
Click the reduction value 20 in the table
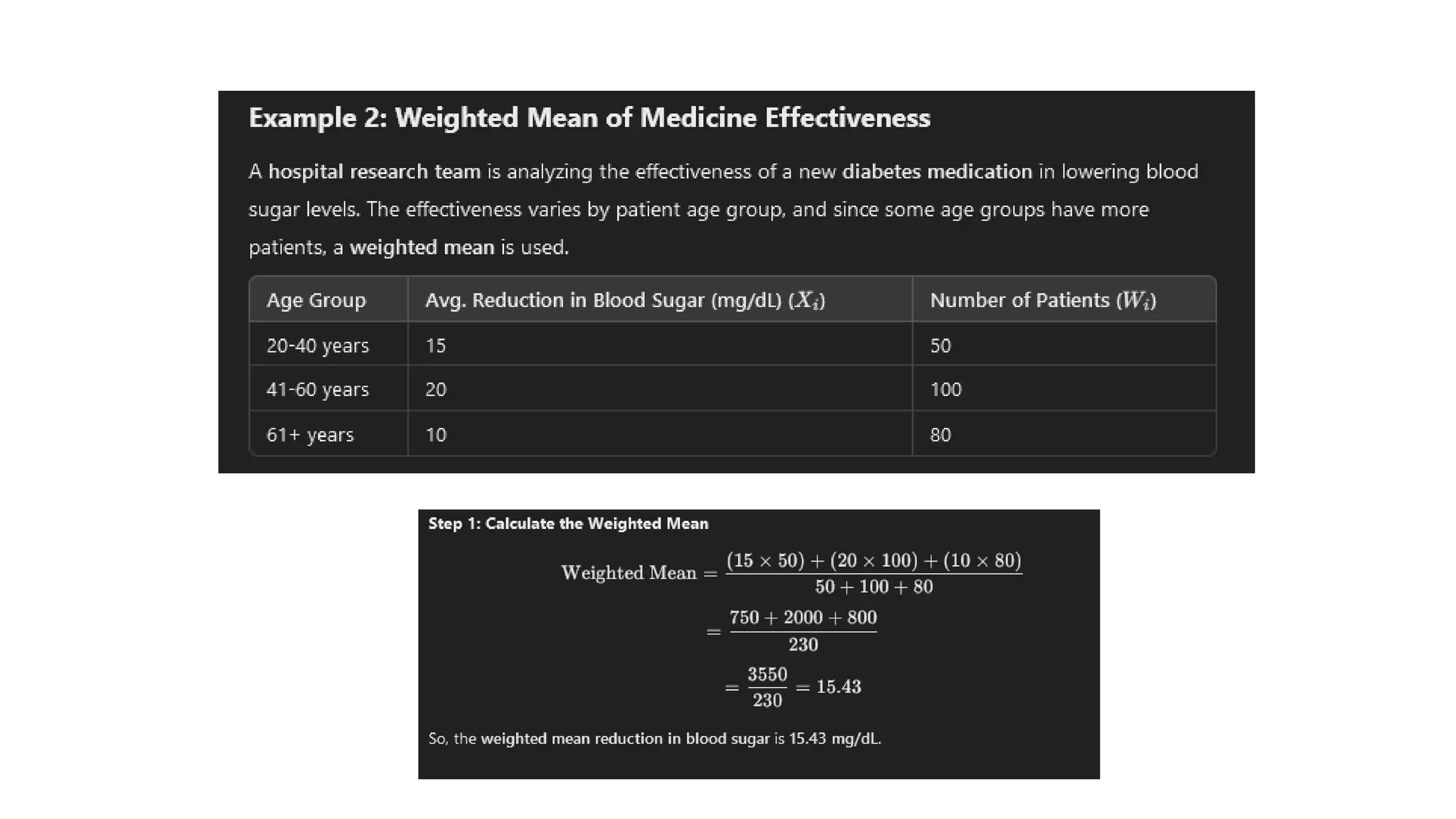(435, 390)
